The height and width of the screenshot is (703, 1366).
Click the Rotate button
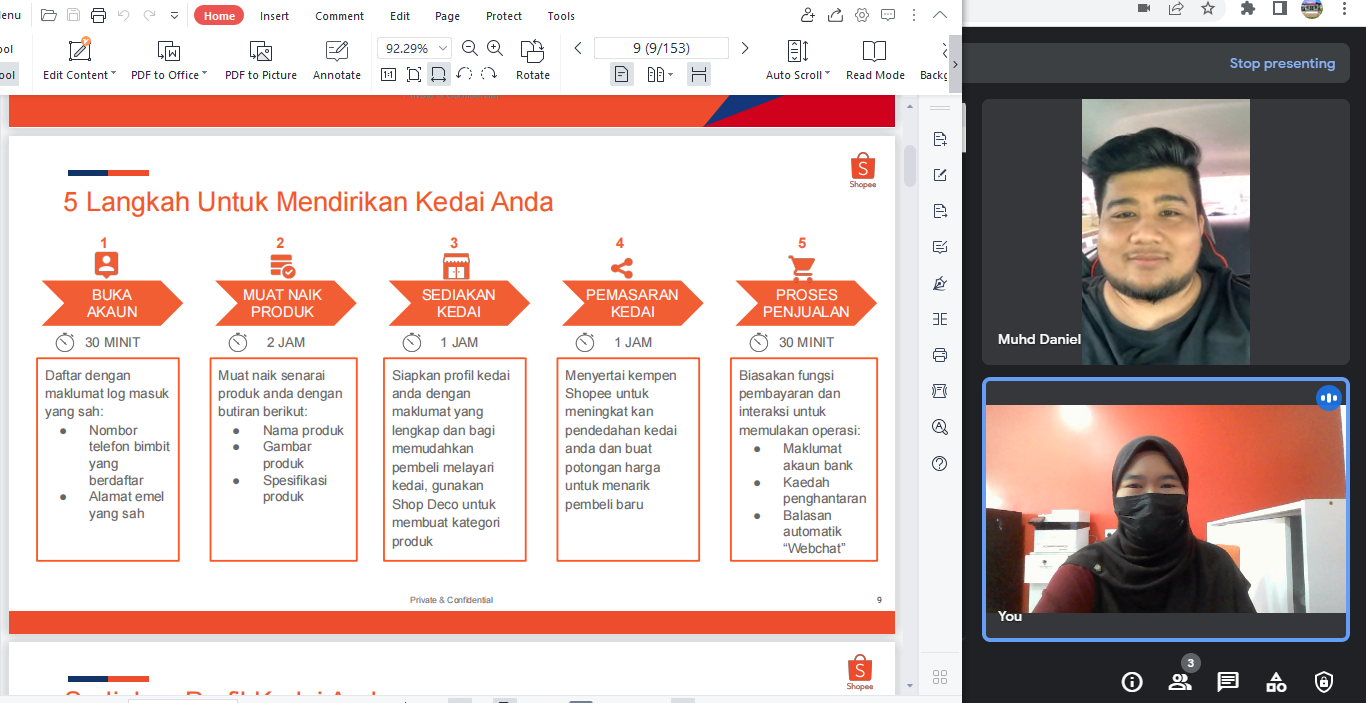(533, 59)
